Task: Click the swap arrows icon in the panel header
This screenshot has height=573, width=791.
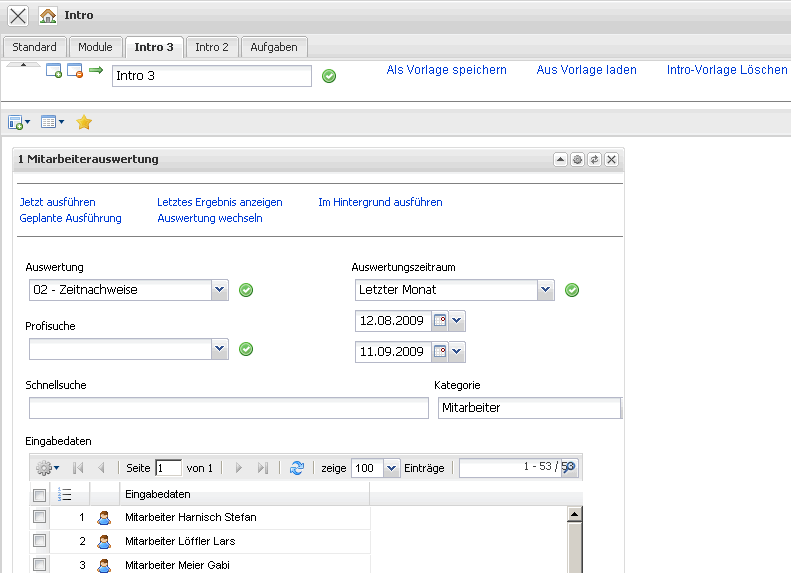Action: [594, 160]
